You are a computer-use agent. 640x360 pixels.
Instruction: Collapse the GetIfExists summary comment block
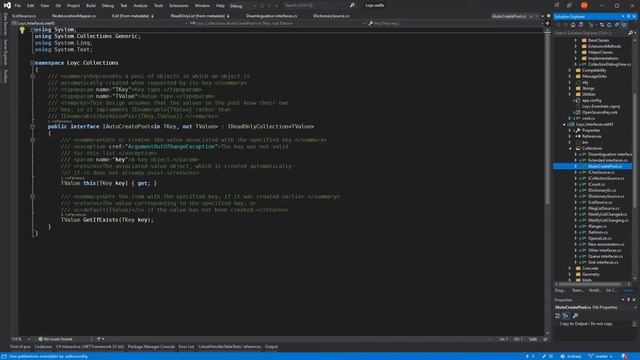(33, 196)
